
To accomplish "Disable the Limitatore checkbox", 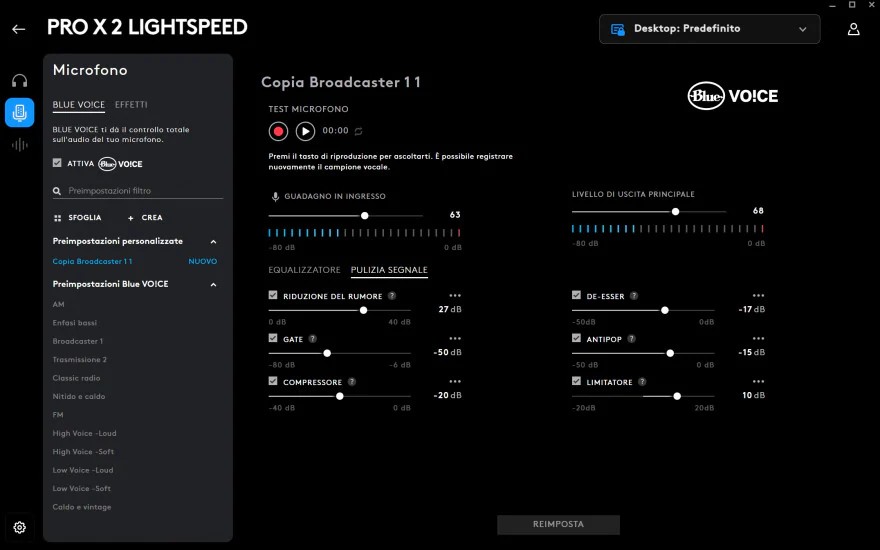I will tap(576, 381).
